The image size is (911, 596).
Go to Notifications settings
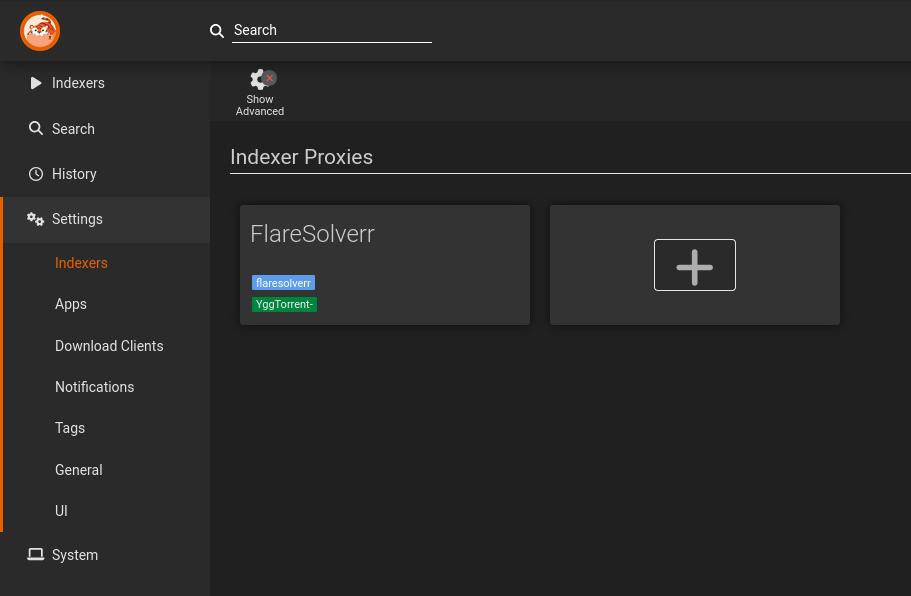95,387
